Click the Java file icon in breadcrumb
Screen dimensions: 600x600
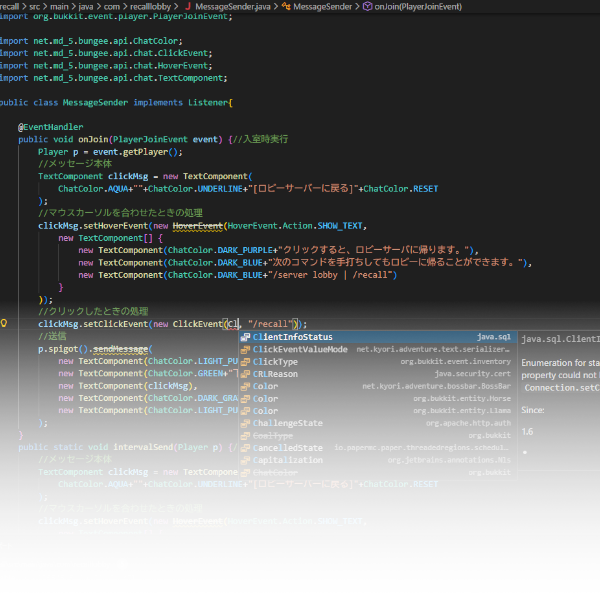point(189,6)
